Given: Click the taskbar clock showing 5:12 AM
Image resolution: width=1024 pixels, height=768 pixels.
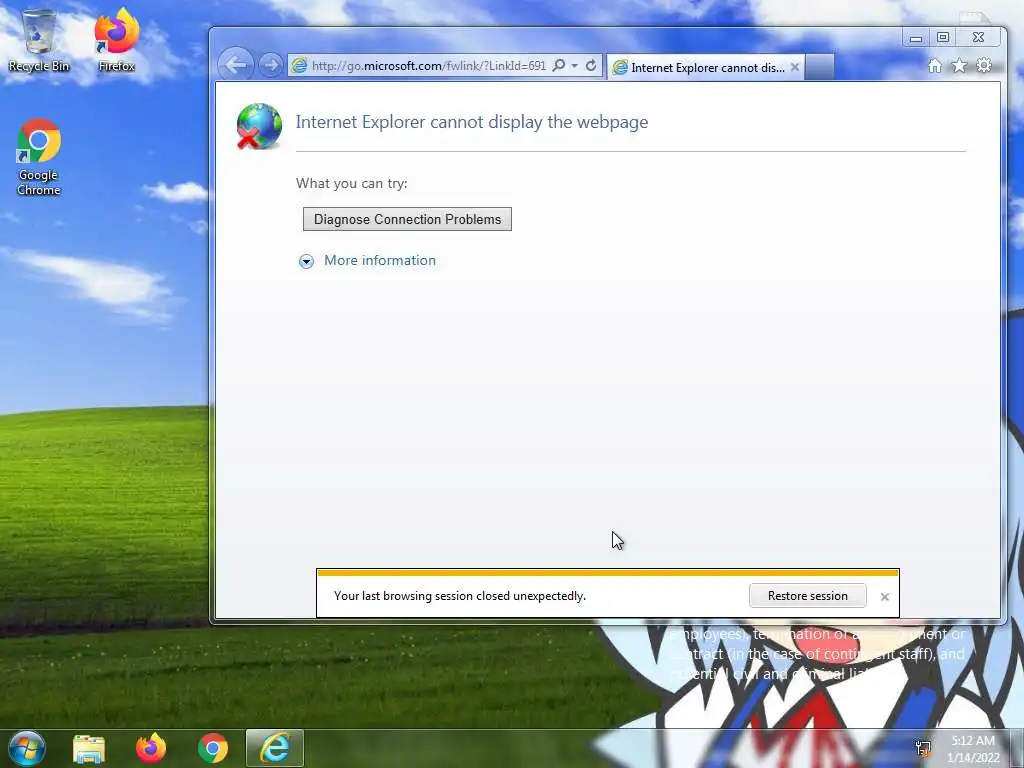Looking at the screenshot, I should click(973, 749).
